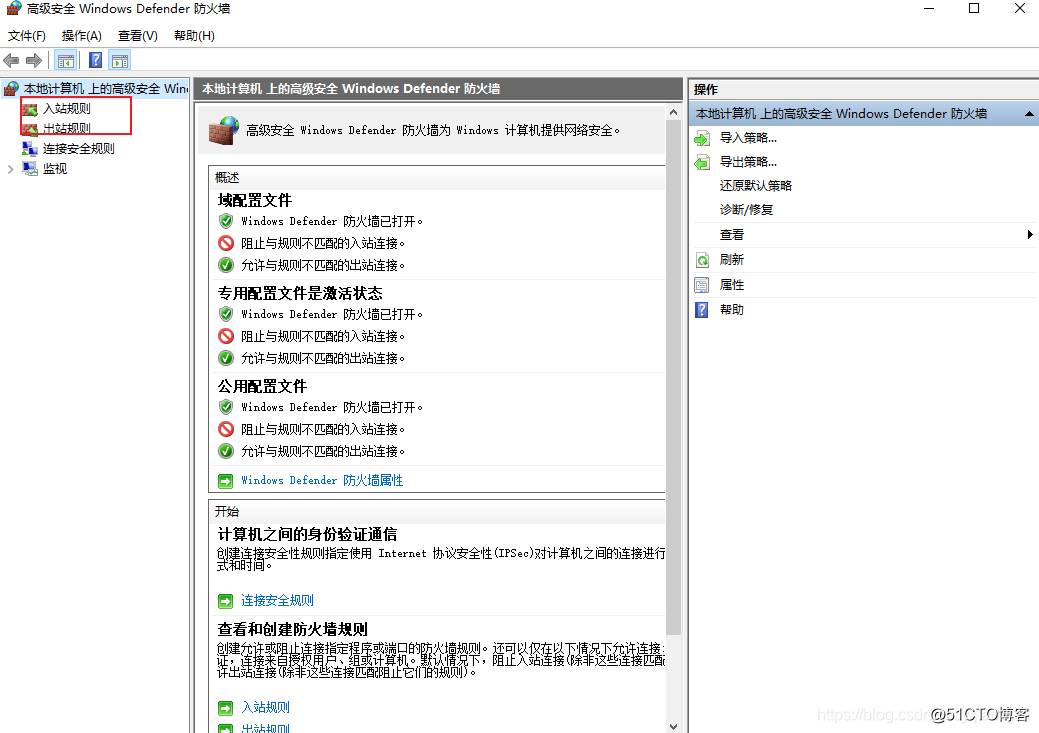Click the 公用配置文件 heading
Image resolution: width=1039 pixels, height=733 pixels.
coord(262,386)
